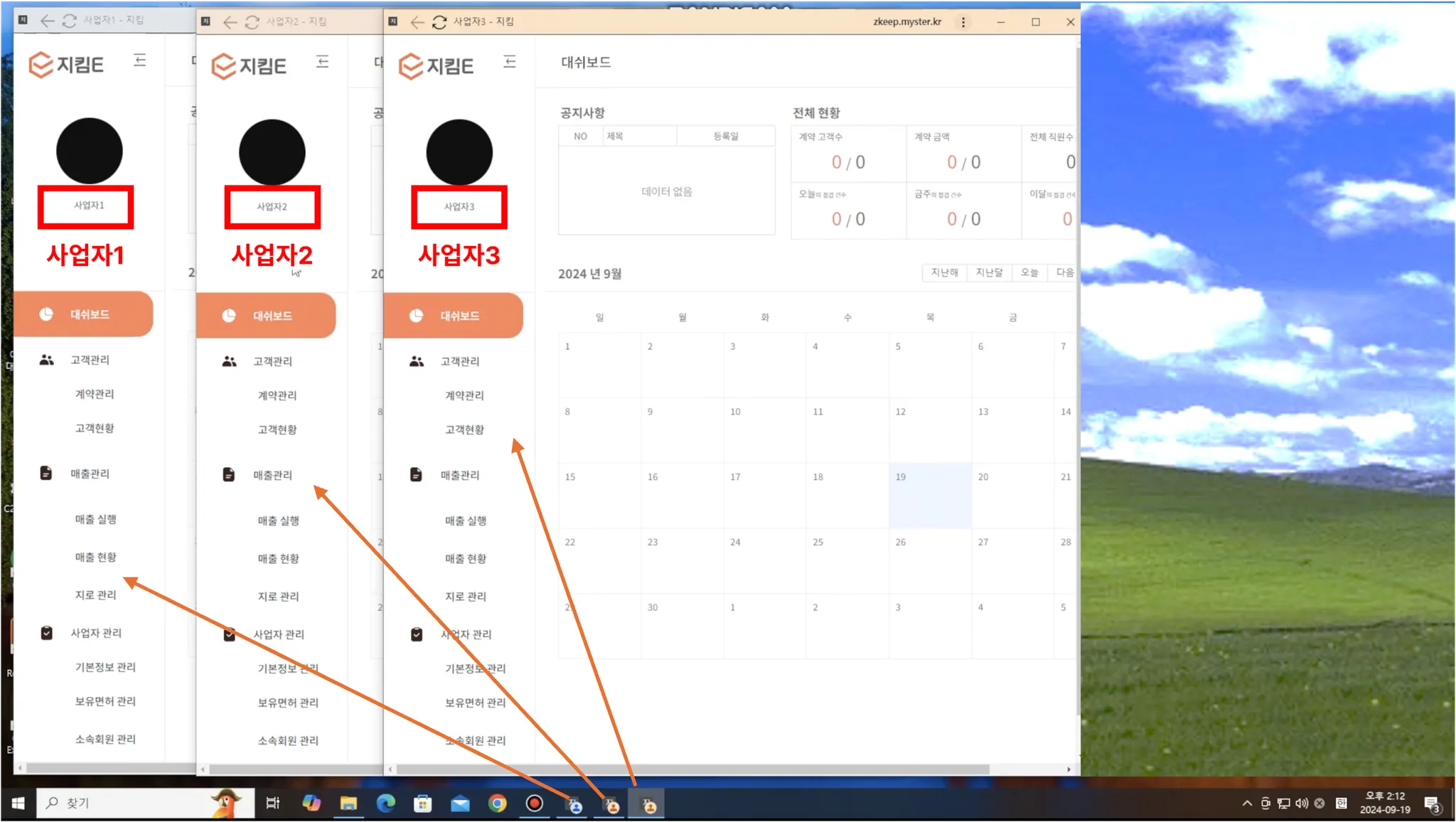Select calendar day 19 cell
1456x822 pixels.
coord(930,496)
